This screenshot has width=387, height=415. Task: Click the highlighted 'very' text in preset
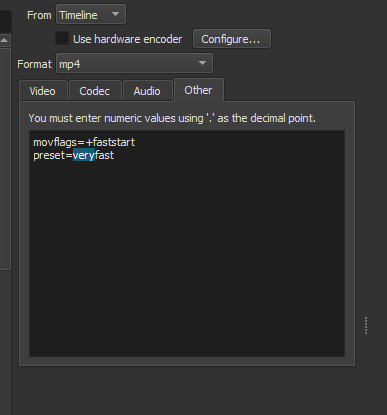click(84, 155)
